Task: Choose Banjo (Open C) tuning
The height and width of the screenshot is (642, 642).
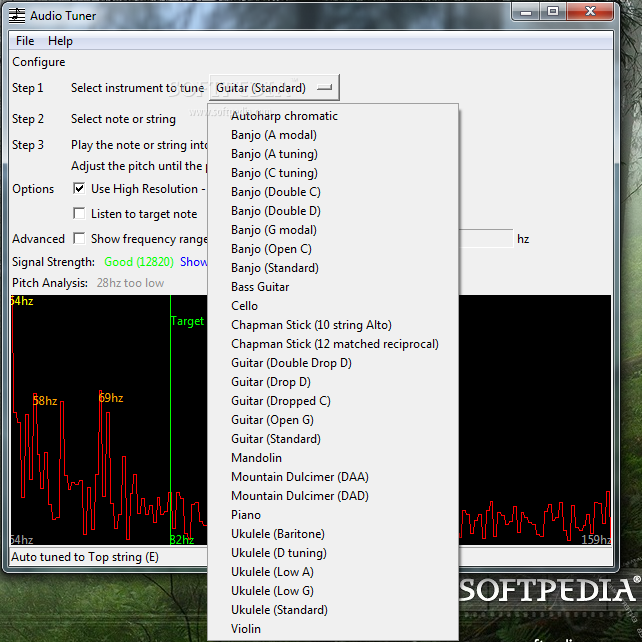Action: tap(333, 249)
